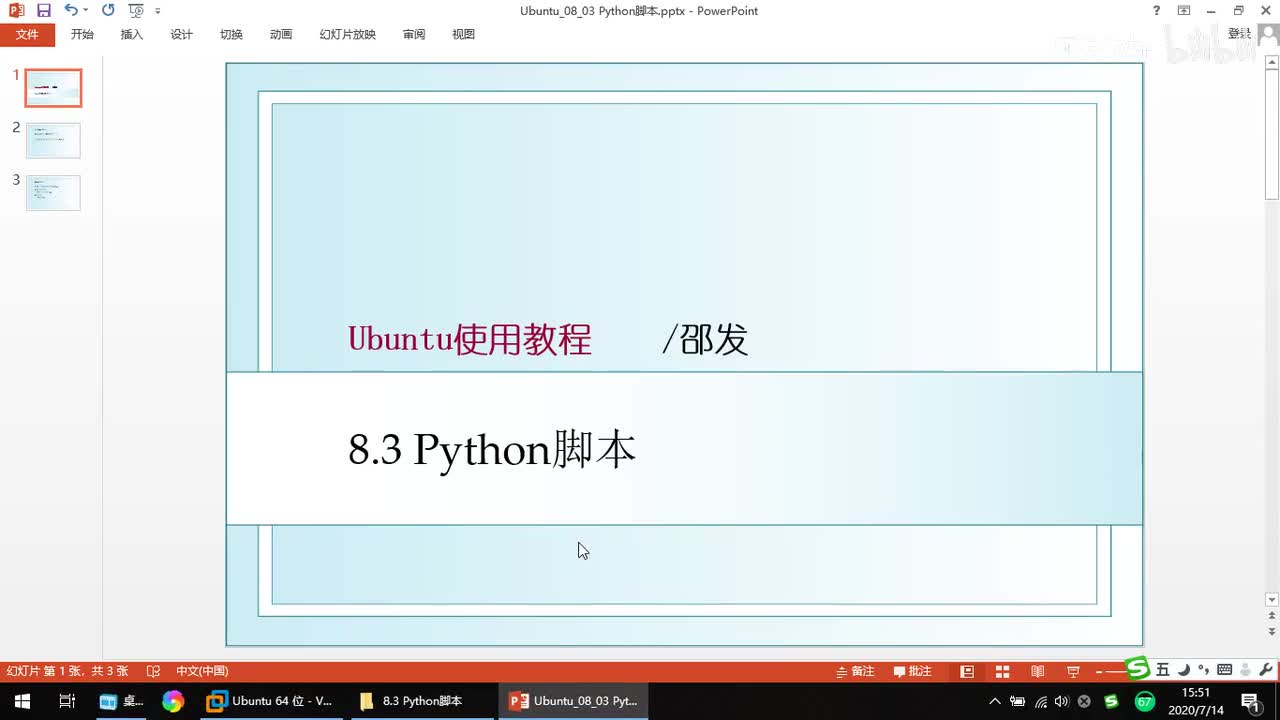Click Sogou IME 五 mode indicator
The height and width of the screenshot is (720, 1280).
click(x=1162, y=669)
